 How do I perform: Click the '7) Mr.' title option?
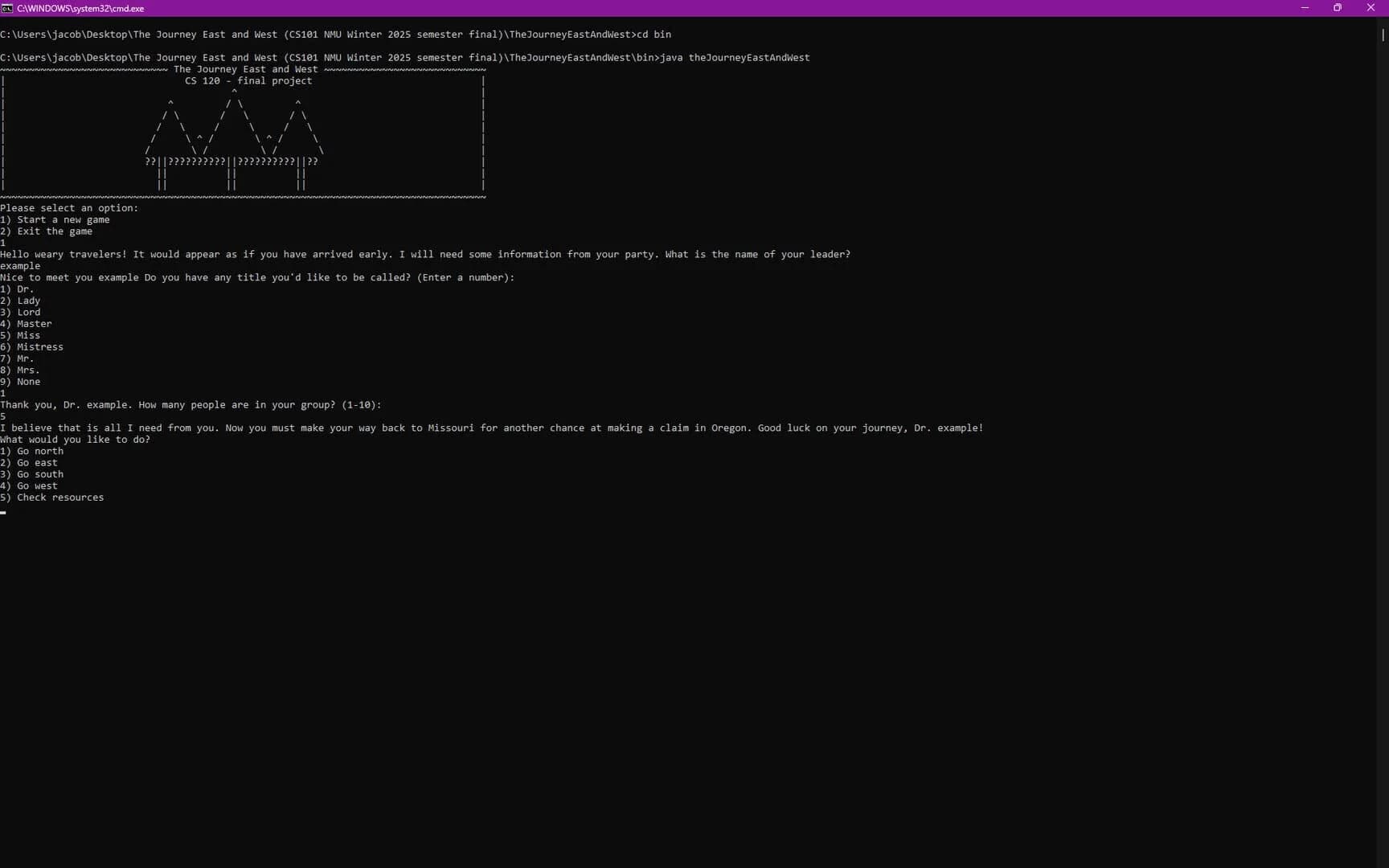(17, 358)
